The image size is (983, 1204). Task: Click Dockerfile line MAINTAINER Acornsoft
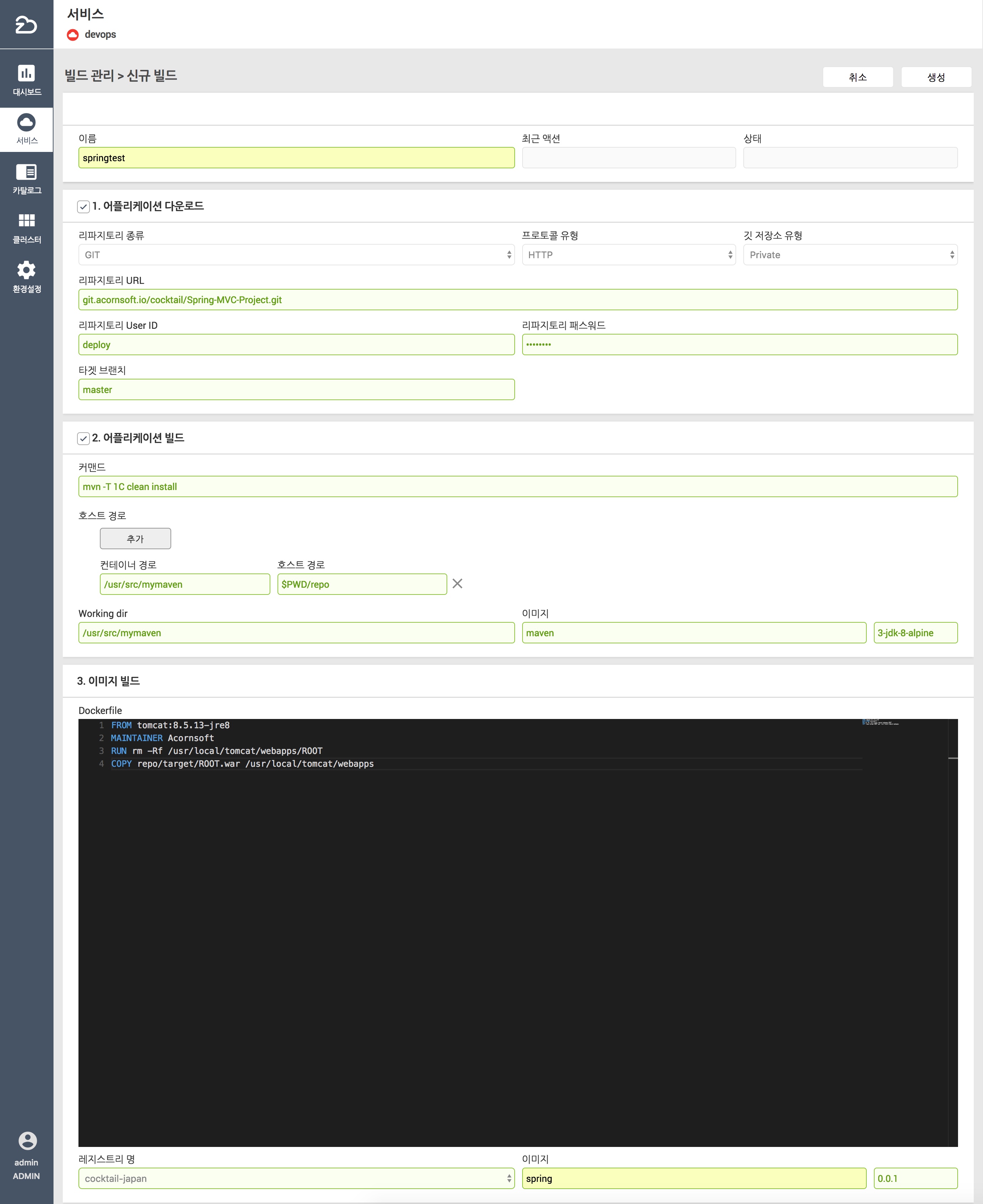pyautogui.click(x=163, y=738)
